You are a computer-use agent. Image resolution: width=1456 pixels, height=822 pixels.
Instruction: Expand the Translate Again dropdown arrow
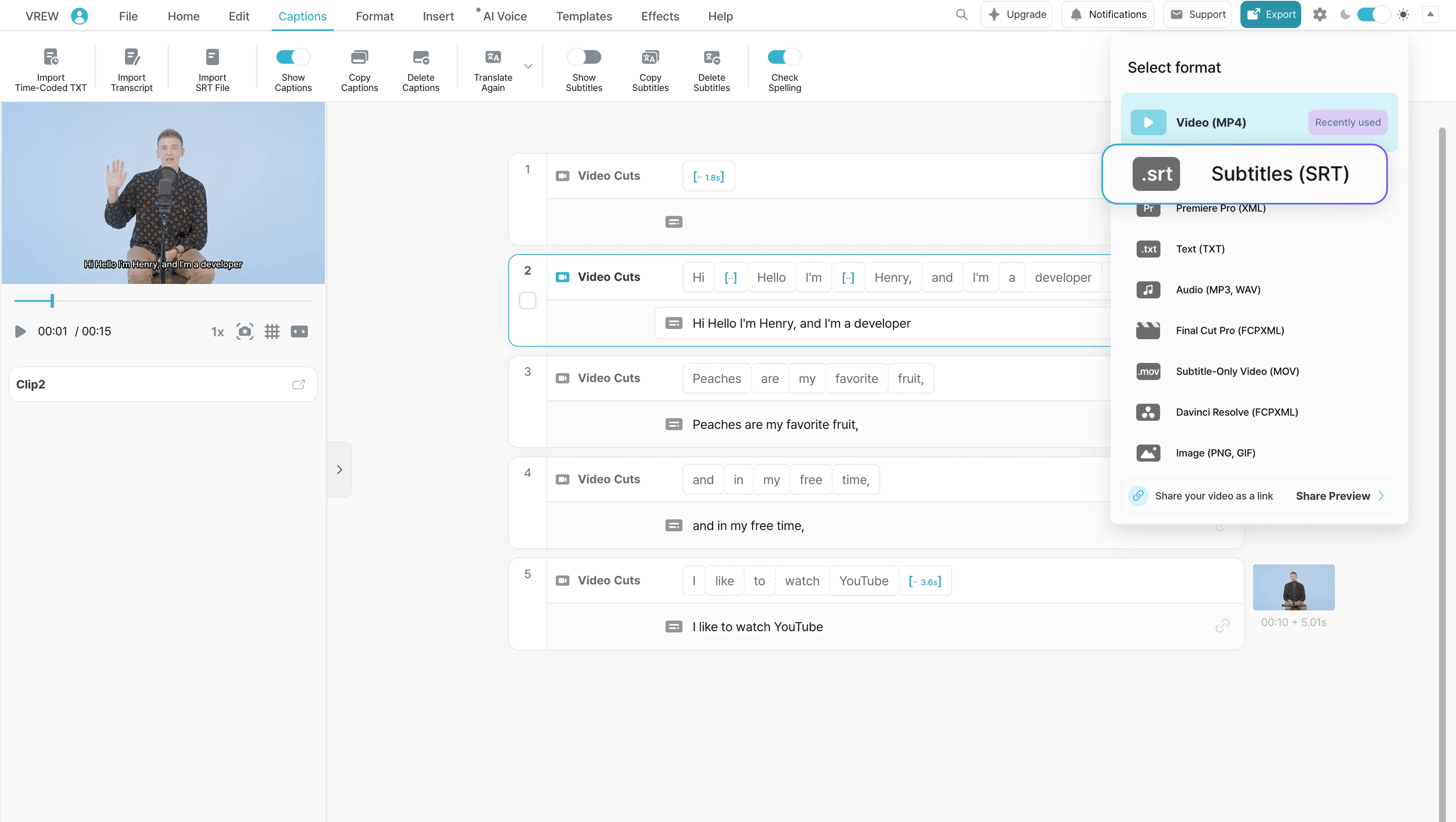[528, 66]
